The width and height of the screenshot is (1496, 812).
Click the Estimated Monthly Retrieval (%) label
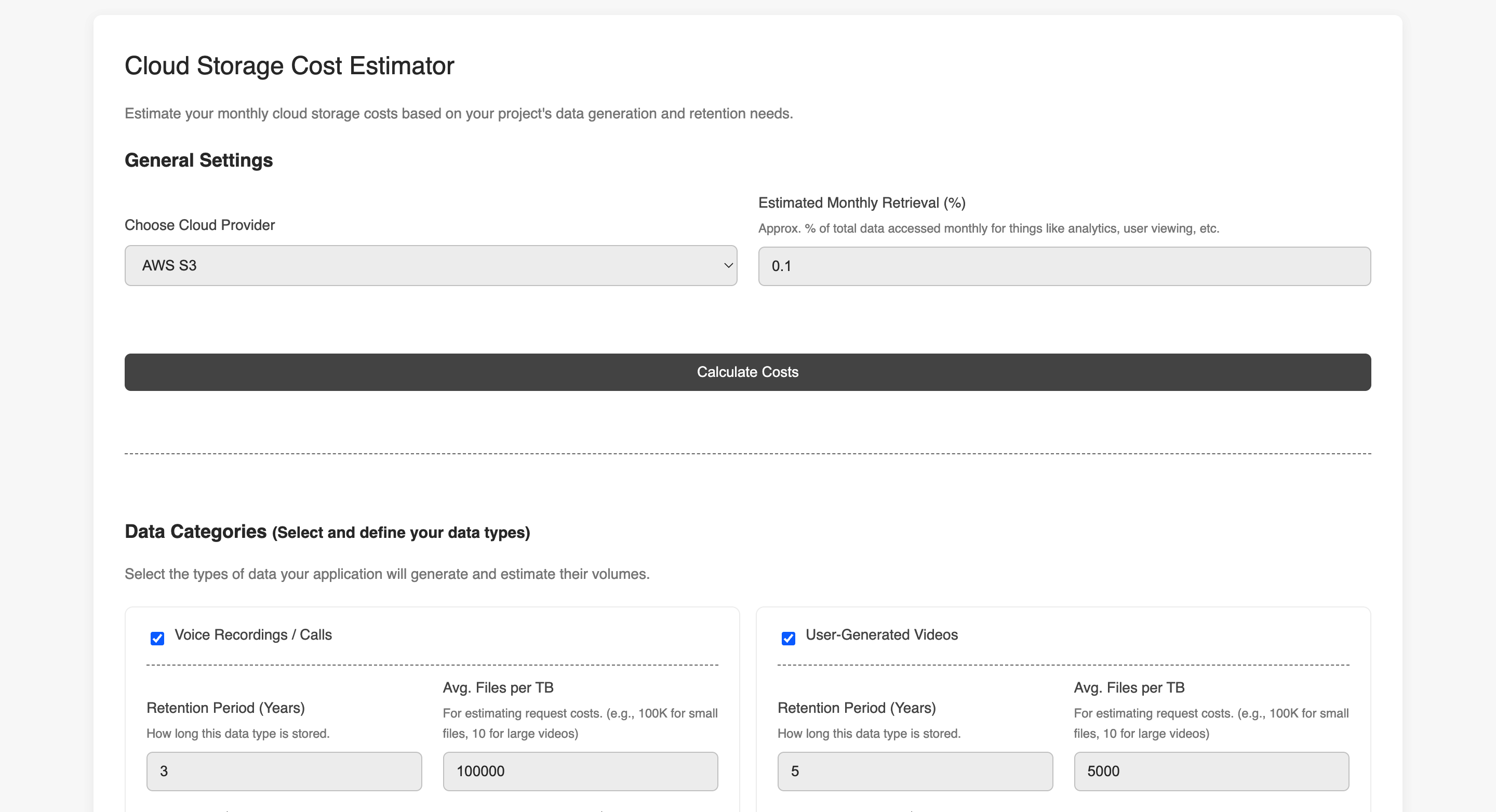pos(862,202)
